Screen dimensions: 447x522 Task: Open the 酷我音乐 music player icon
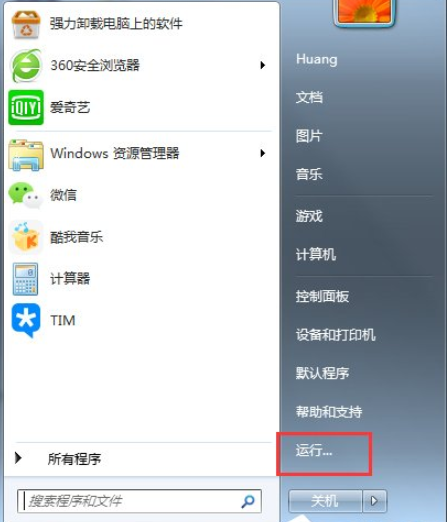click(26, 238)
